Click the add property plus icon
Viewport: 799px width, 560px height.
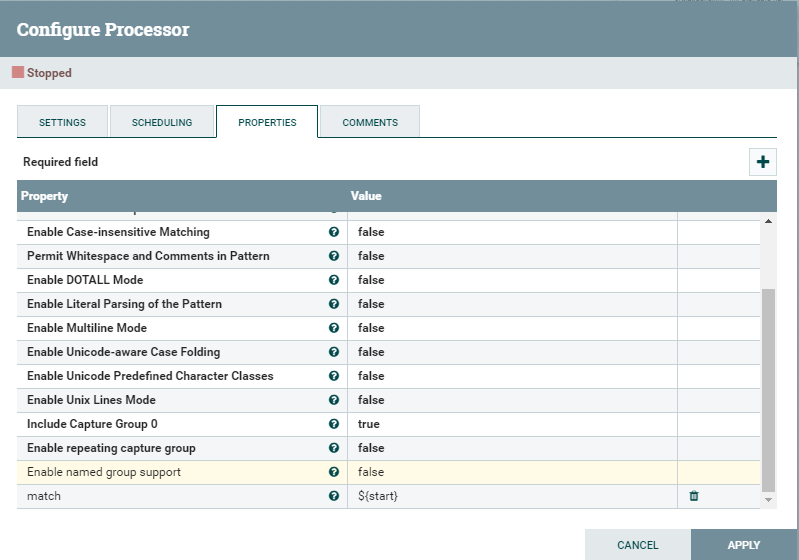(763, 162)
